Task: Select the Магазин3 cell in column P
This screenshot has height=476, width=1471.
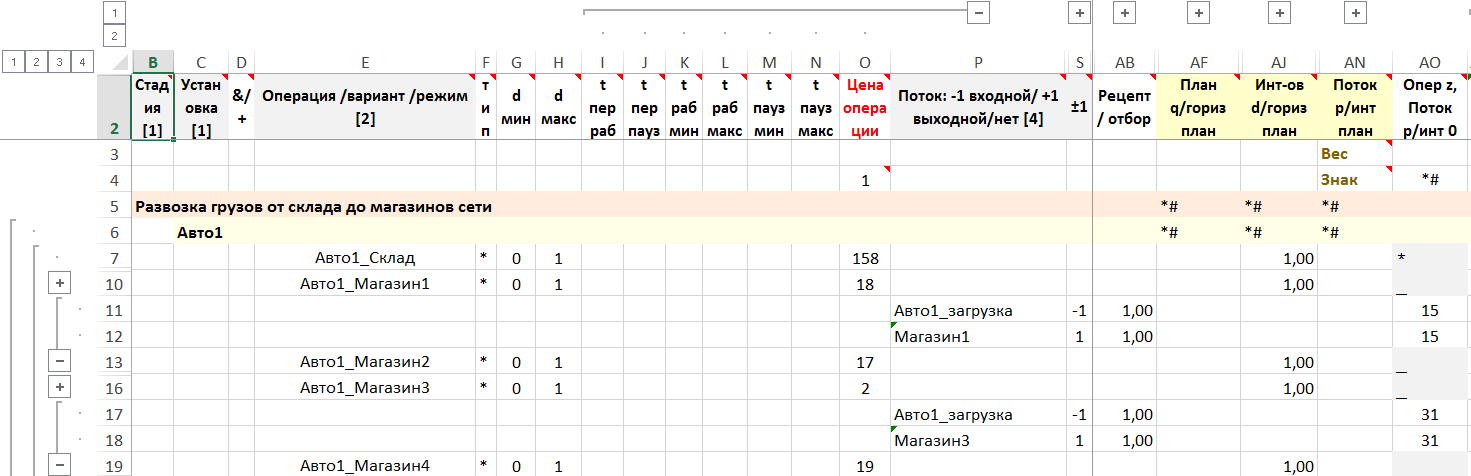Action: (977, 440)
